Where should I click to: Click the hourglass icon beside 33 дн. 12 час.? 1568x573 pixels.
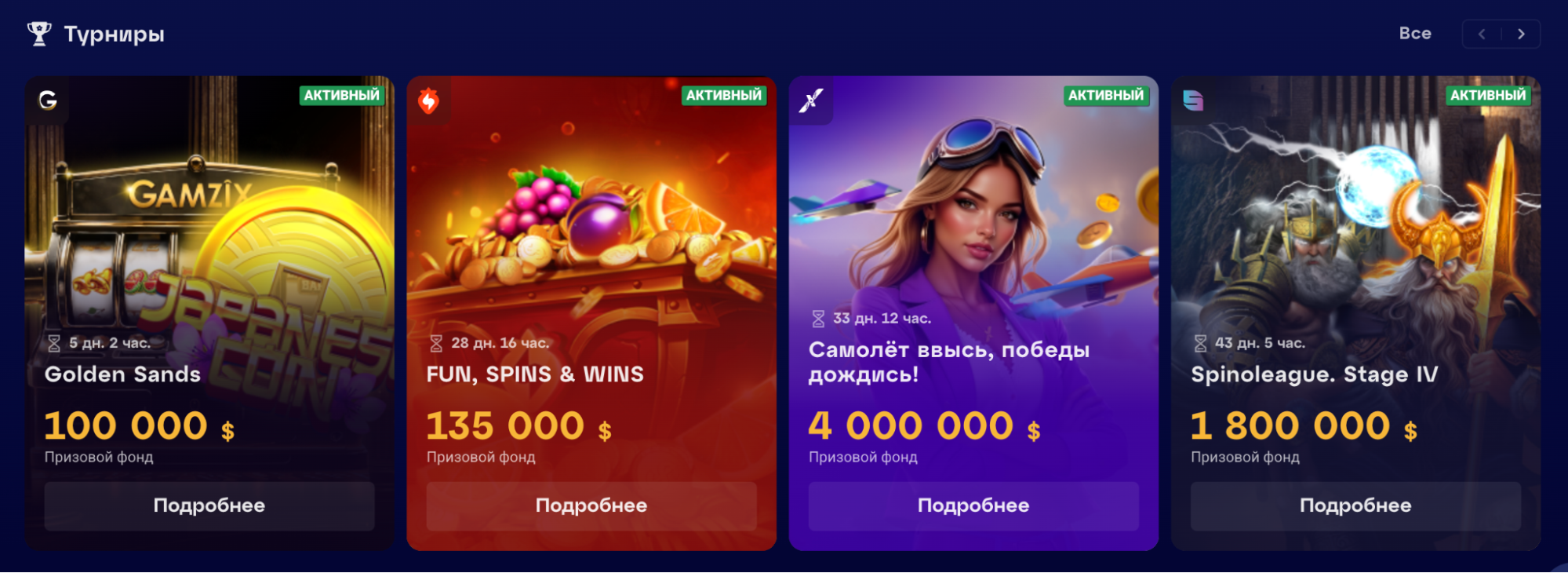[818, 319]
